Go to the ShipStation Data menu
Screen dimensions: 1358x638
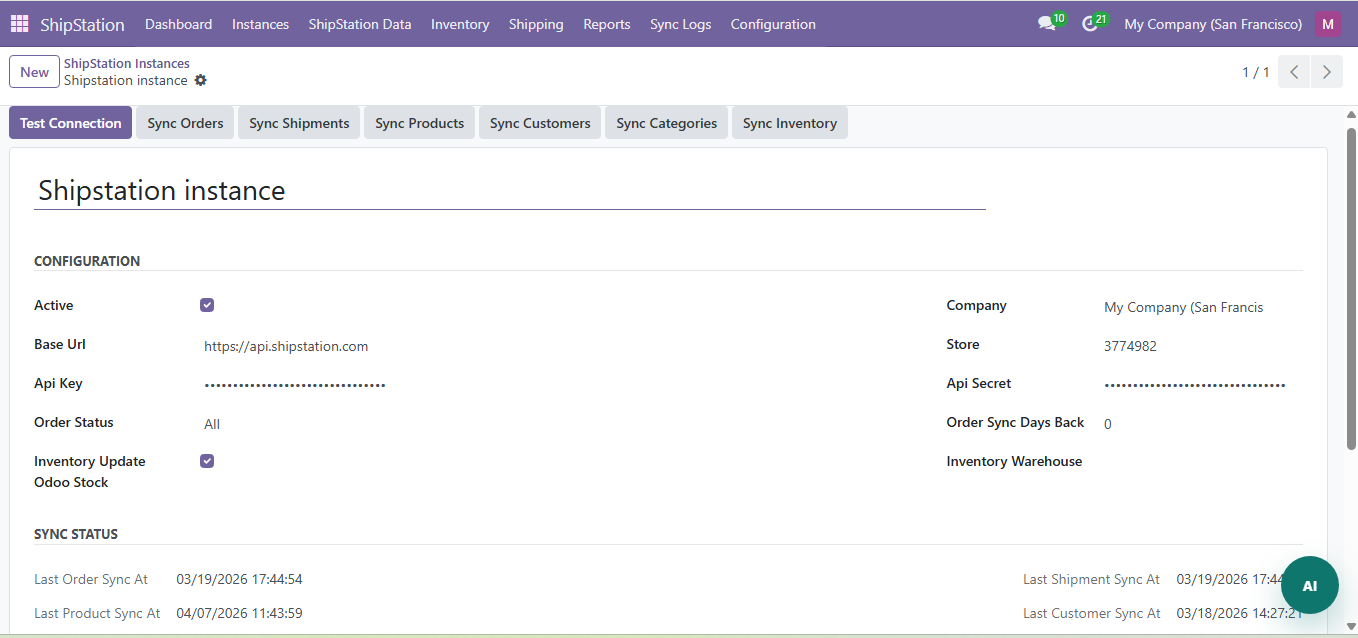(x=359, y=23)
